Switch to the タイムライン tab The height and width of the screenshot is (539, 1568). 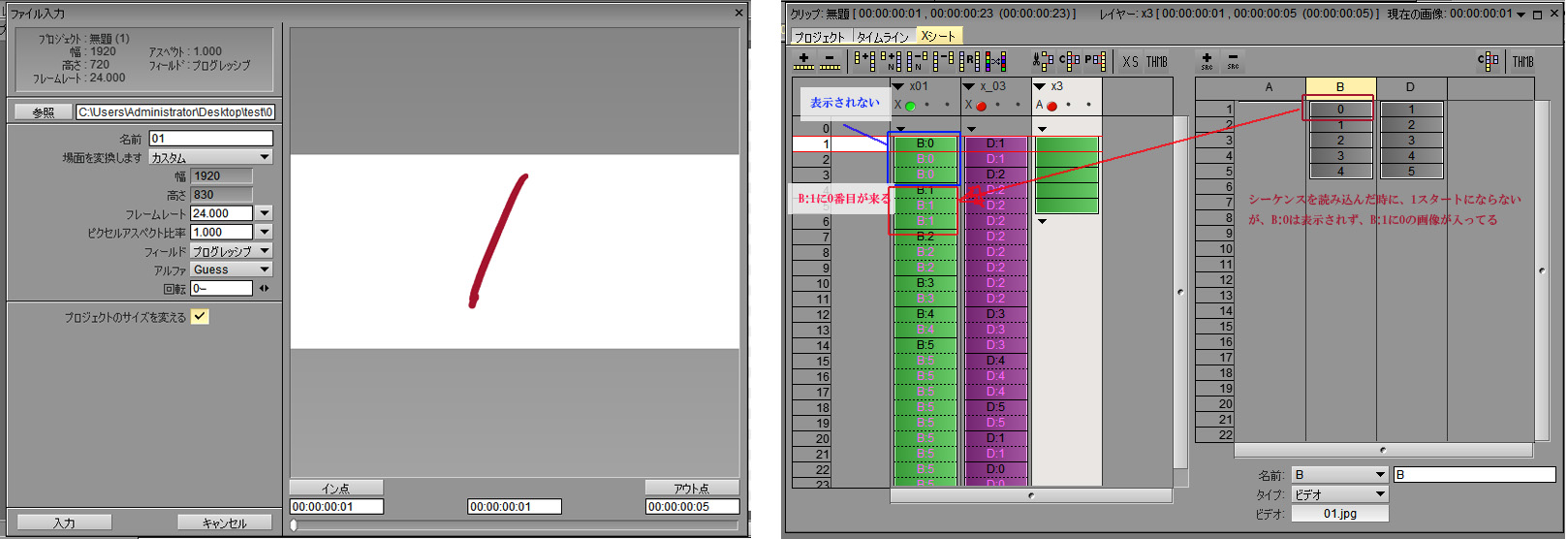[x=883, y=37]
